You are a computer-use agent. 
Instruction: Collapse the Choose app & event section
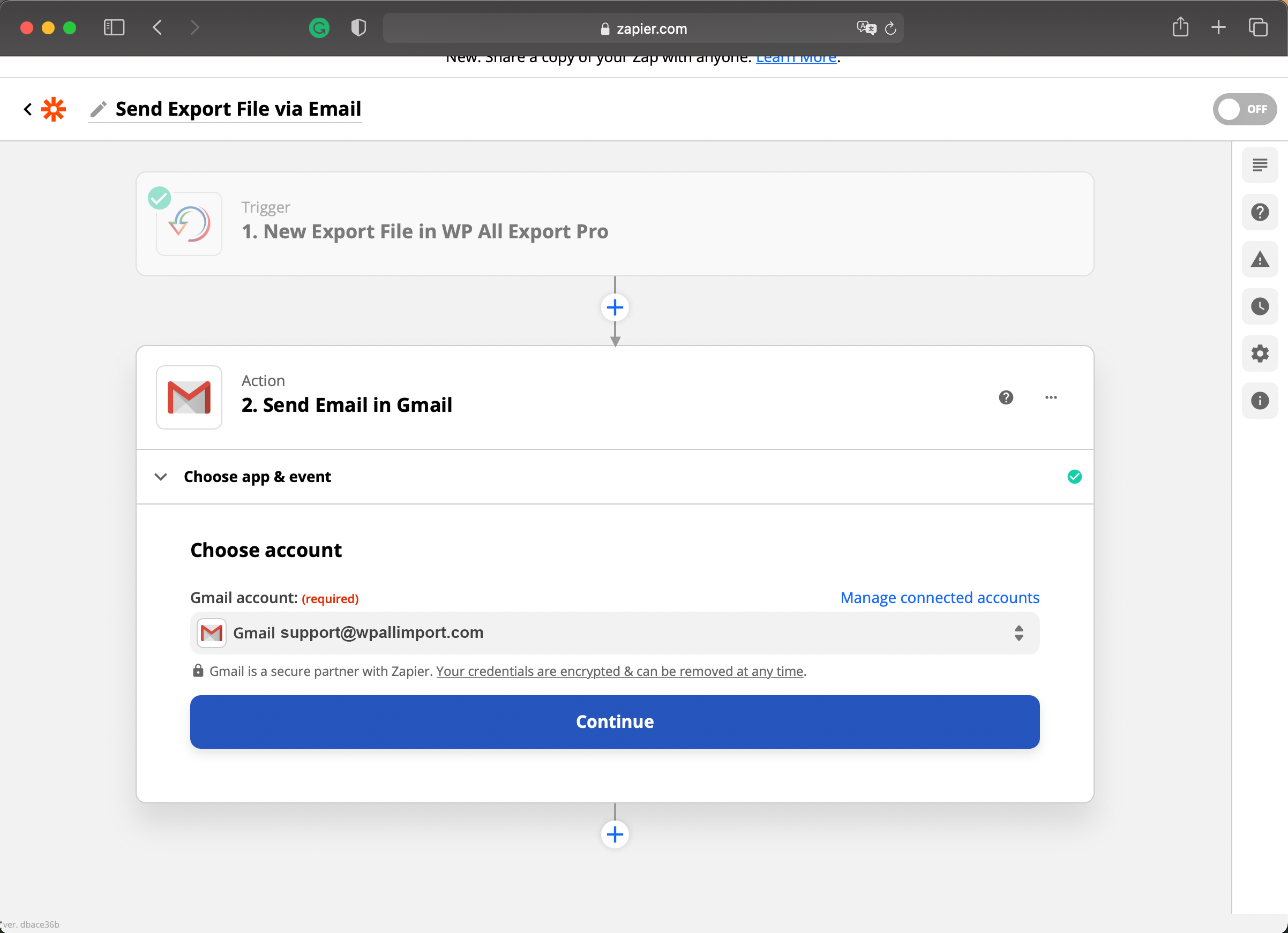coord(161,477)
